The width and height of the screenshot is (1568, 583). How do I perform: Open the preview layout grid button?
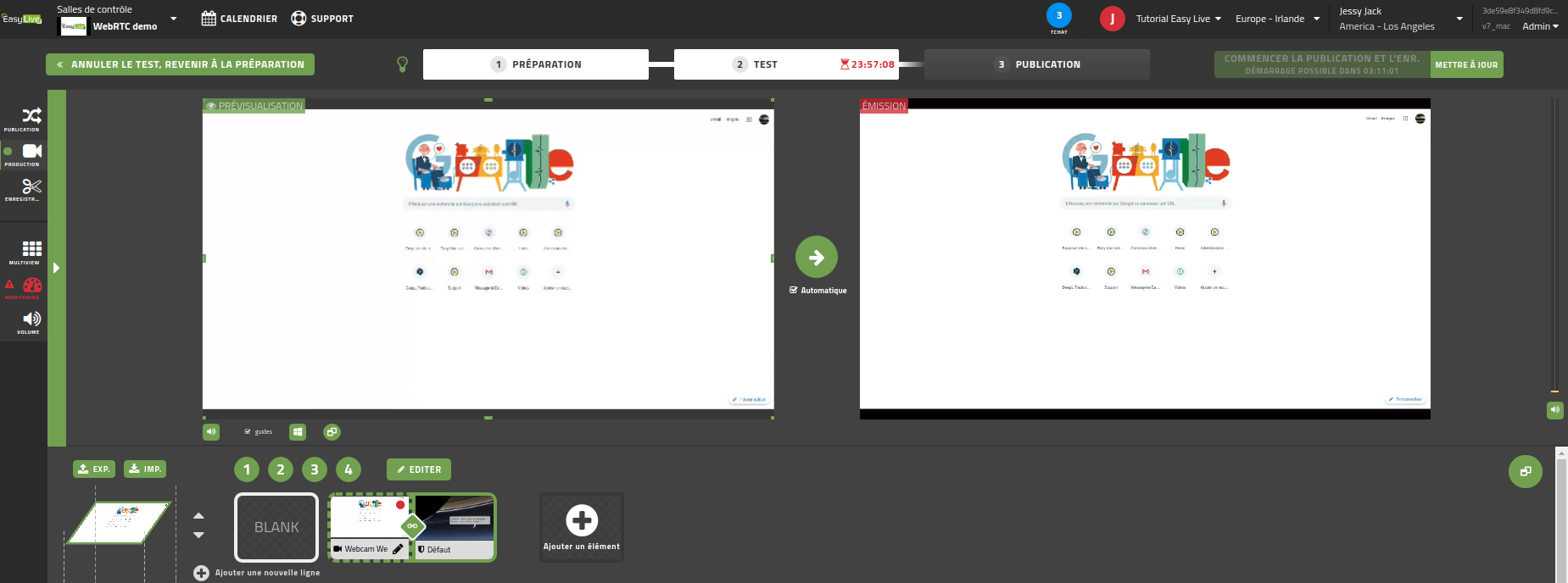pyautogui.click(x=298, y=432)
